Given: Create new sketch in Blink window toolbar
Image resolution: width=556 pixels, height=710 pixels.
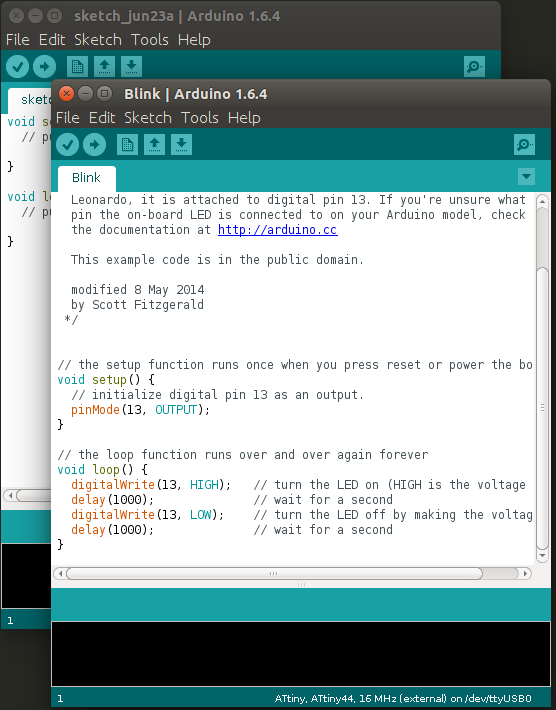Looking at the screenshot, I should pyautogui.click(x=127, y=144).
